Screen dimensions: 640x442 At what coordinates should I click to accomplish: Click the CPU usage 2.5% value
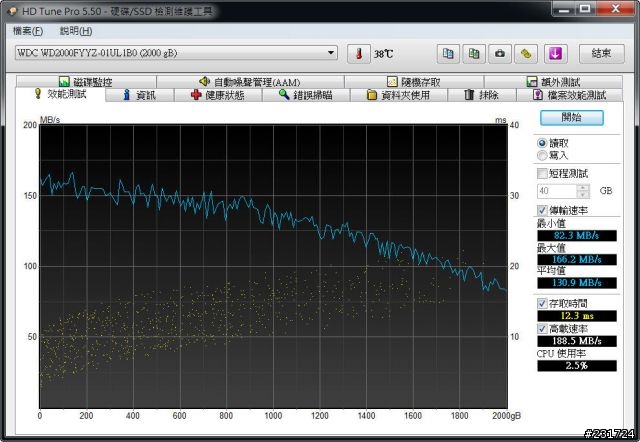point(577,366)
